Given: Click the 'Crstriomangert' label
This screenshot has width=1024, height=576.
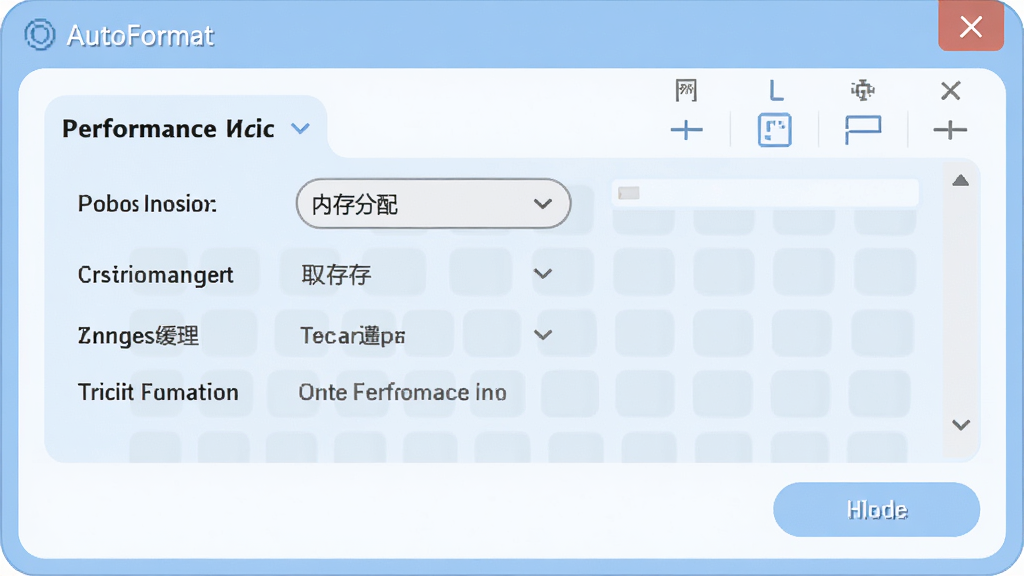Looking at the screenshot, I should (x=155, y=275).
